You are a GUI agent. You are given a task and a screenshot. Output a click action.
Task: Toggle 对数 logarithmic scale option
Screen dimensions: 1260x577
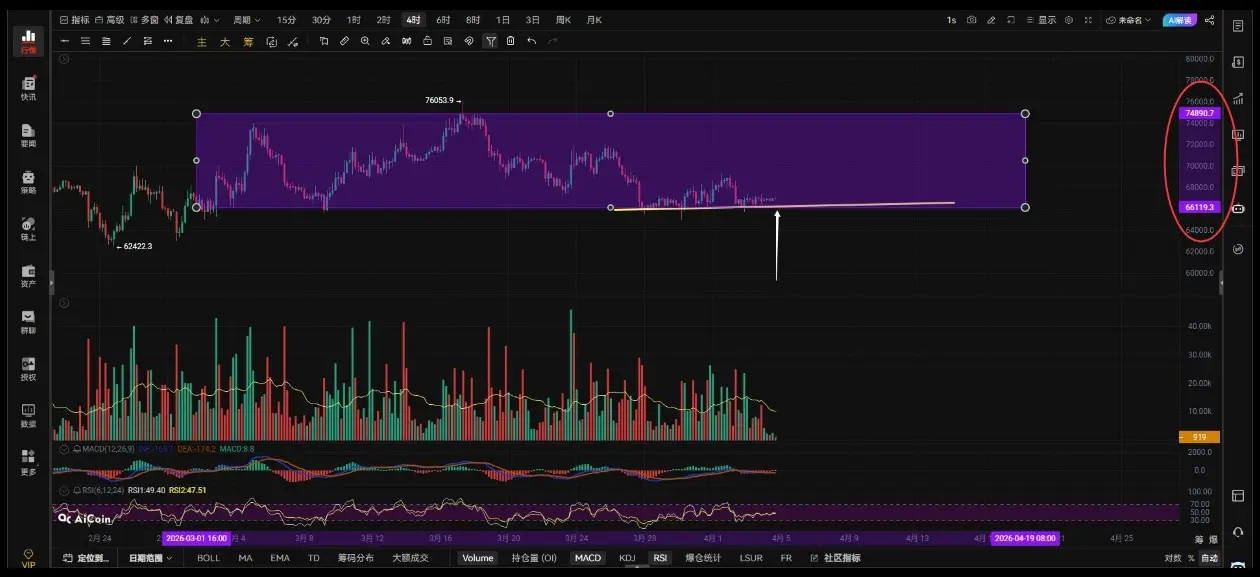tap(1172, 558)
